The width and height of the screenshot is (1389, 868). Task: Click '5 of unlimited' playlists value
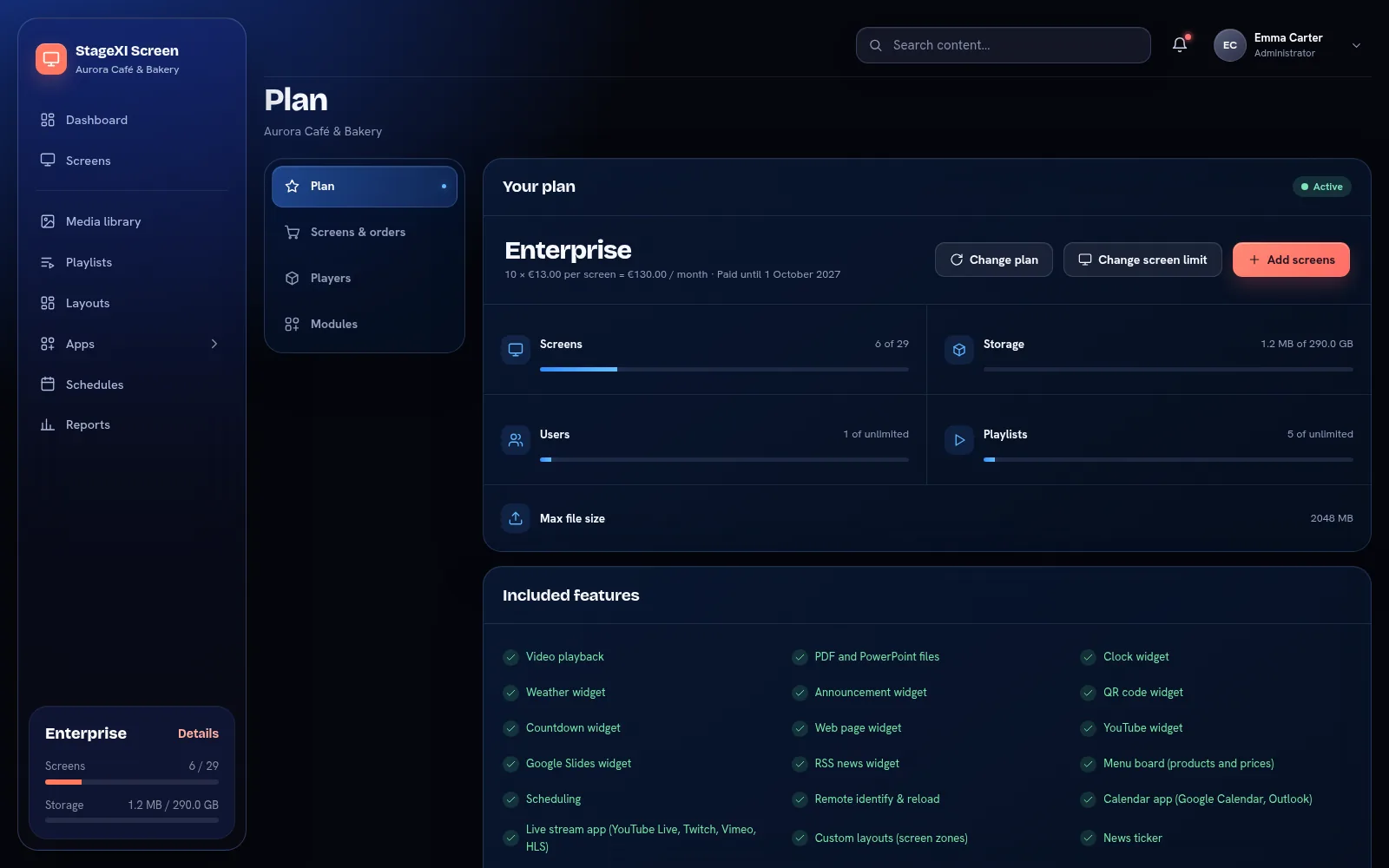[x=1320, y=434]
